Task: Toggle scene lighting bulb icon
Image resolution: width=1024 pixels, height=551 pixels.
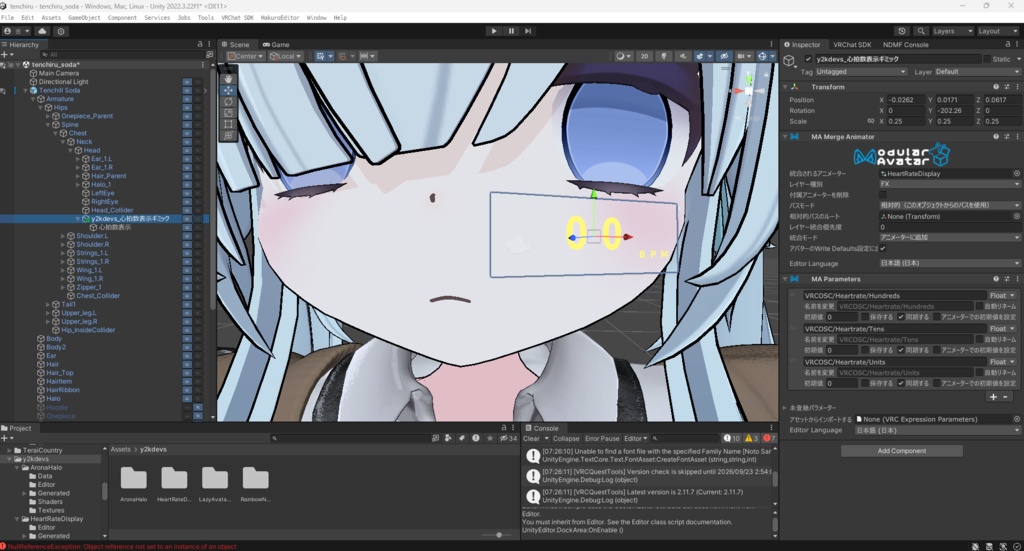Action: (664, 56)
